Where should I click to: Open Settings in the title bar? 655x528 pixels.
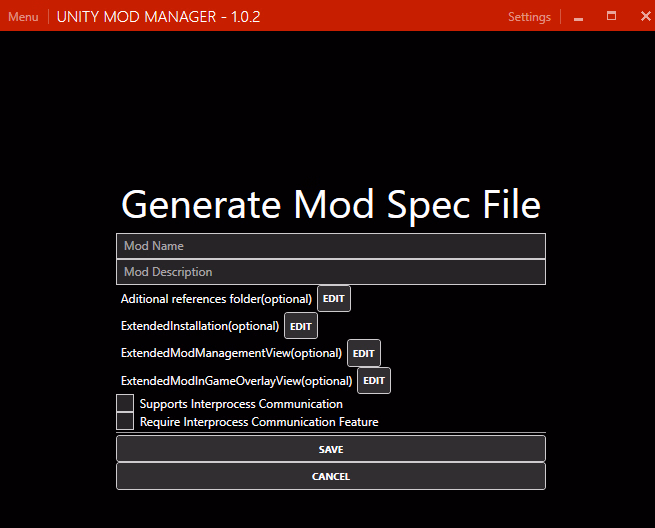(x=529, y=17)
